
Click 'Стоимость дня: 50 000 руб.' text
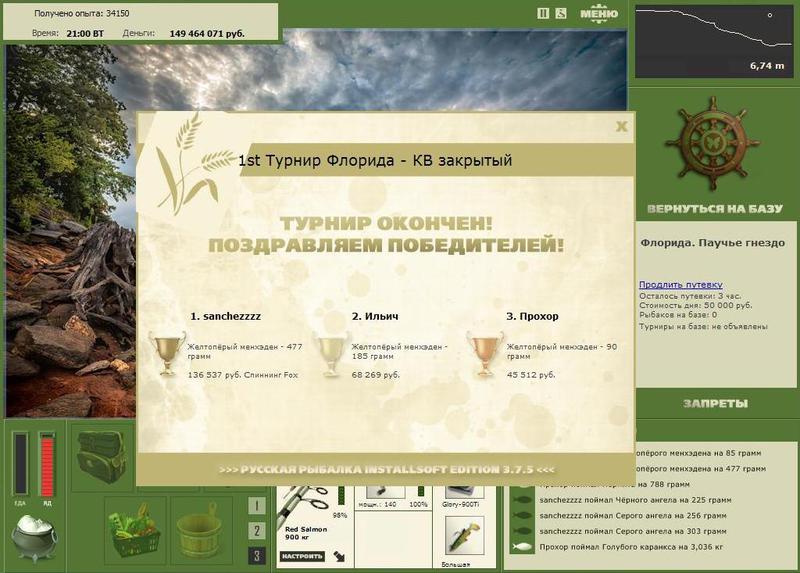pyautogui.click(x=695, y=305)
